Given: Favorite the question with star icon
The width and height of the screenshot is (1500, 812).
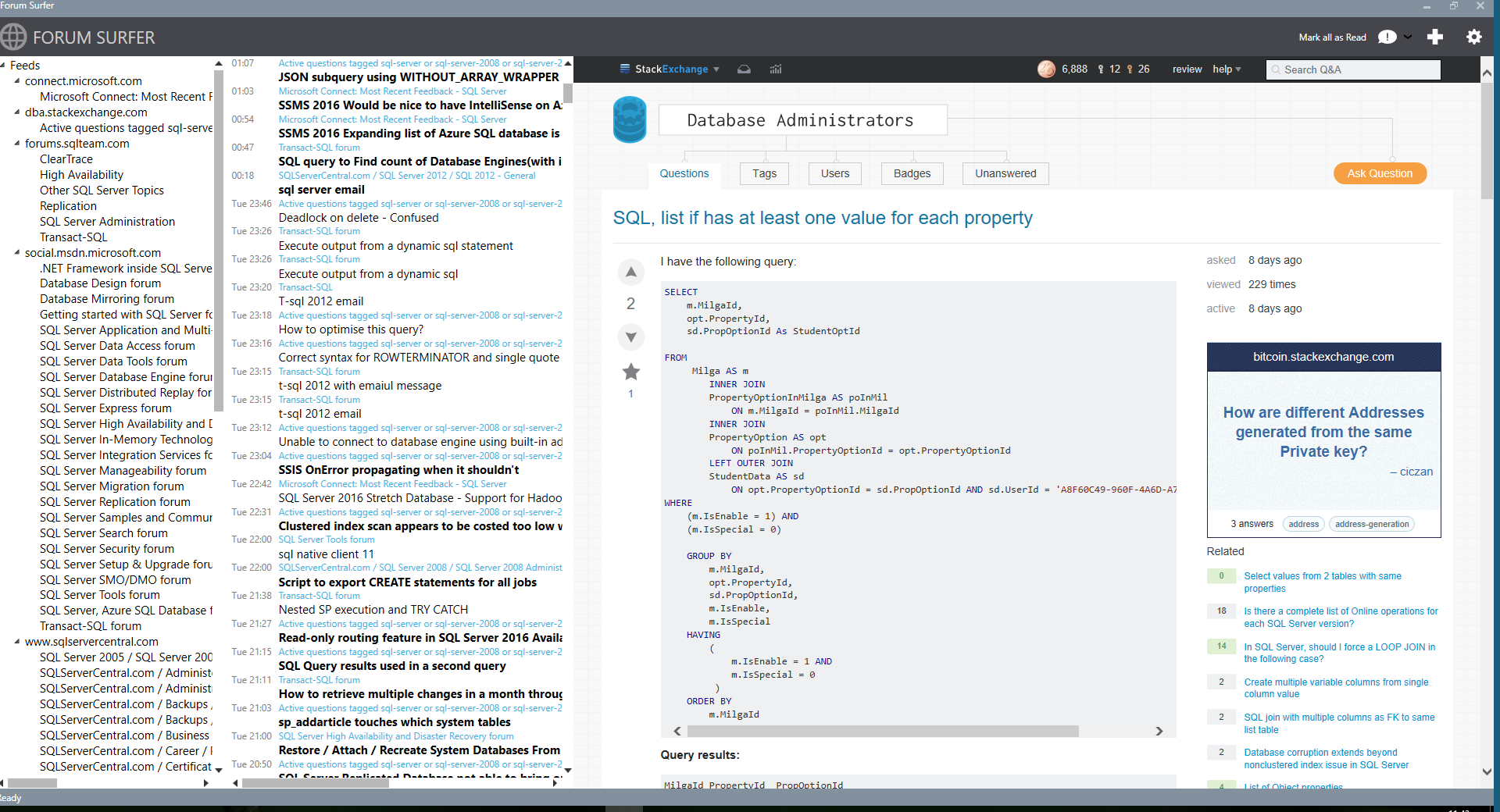Looking at the screenshot, I should 630,372.
